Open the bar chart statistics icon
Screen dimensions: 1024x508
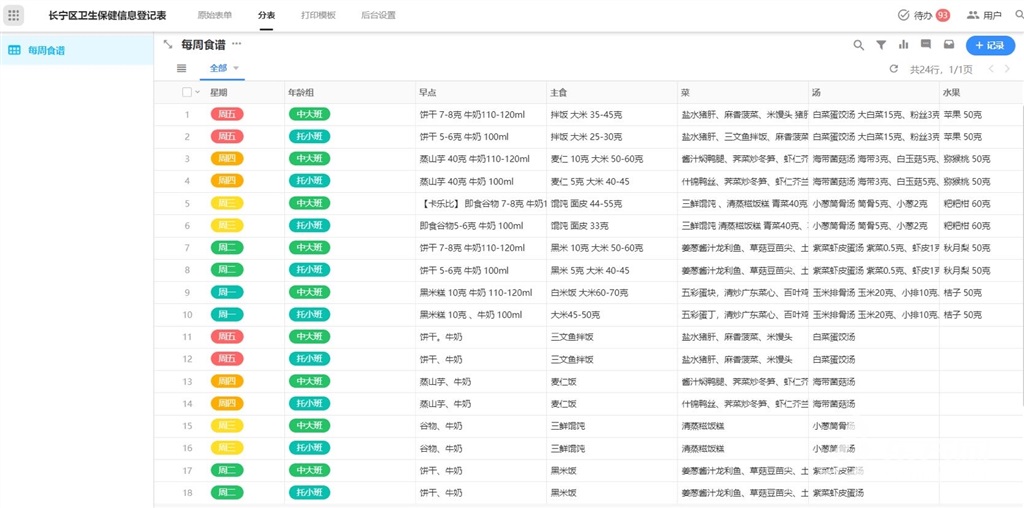pyautogui.click(x=904, y=45)
